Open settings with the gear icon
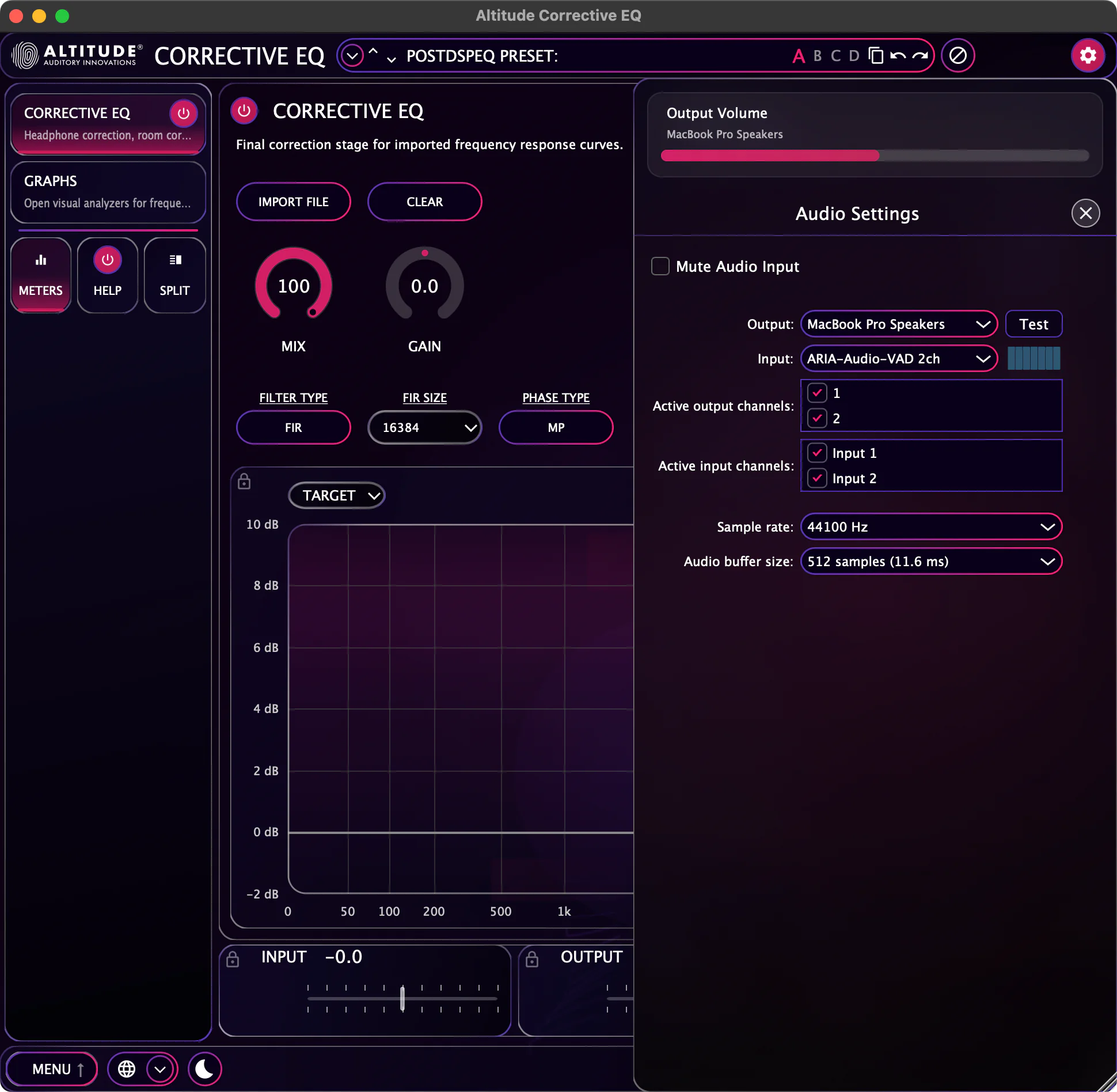Screen dimensions: 1117x1092 (x=1088, y=55)
